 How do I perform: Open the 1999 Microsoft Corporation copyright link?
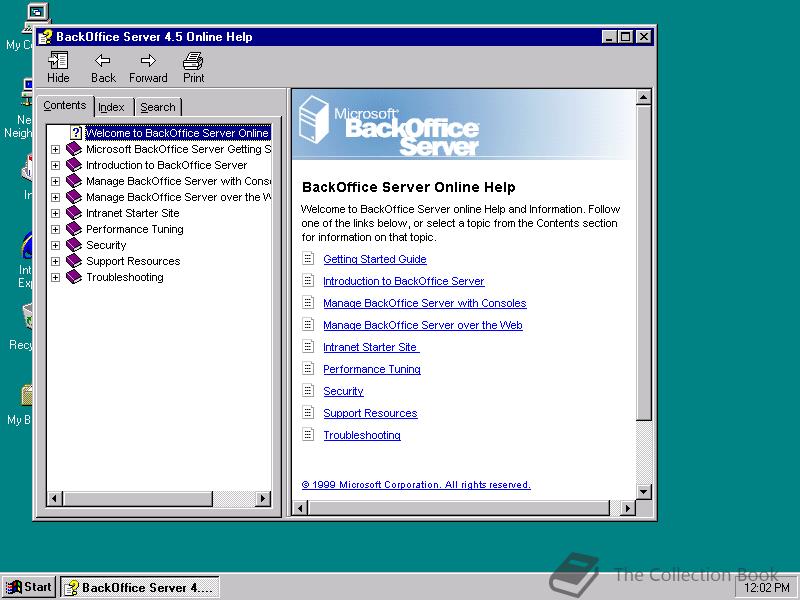(x=416, y=485)
